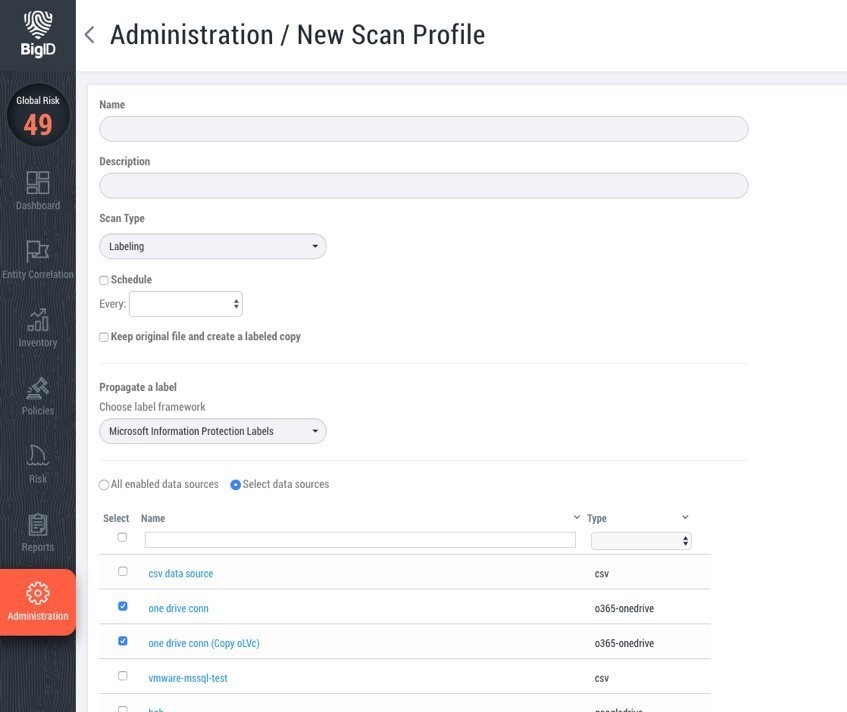Select the Administration gear icon
Viewport: 847px width, 712px height.
point(38,592)
